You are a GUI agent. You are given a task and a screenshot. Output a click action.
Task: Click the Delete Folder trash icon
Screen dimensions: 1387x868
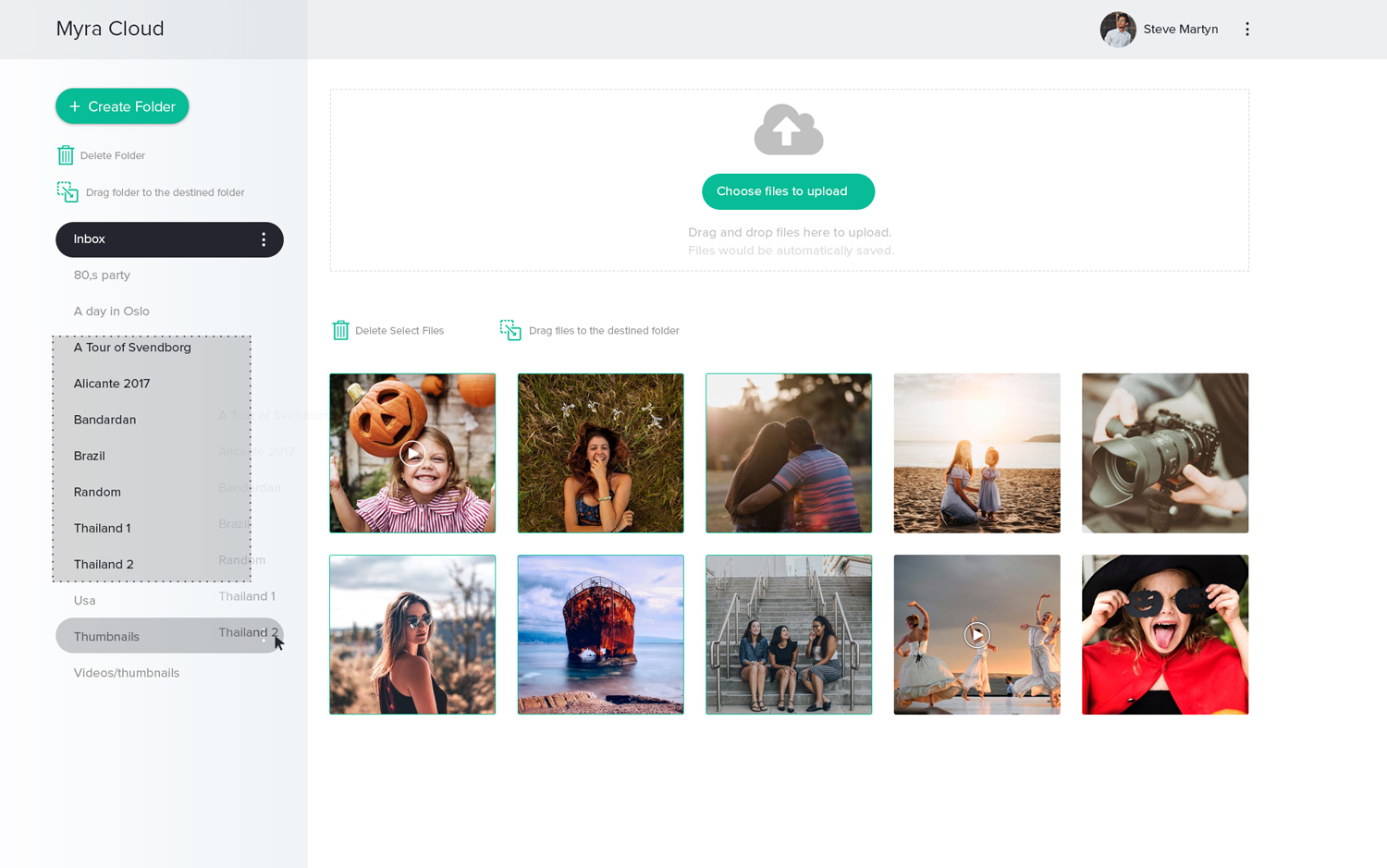[66, 155]
